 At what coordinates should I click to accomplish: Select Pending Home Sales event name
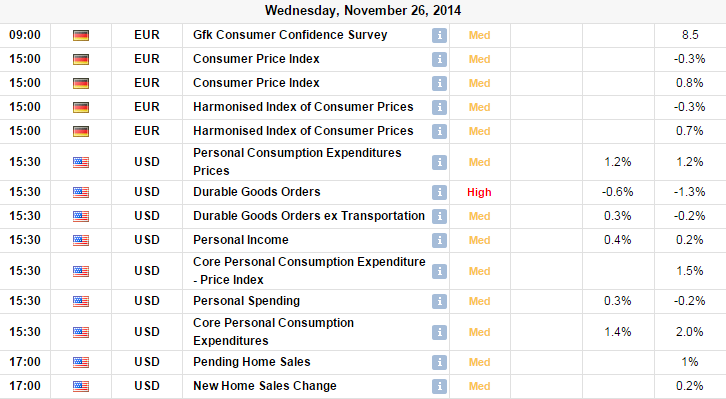point(251,362)
